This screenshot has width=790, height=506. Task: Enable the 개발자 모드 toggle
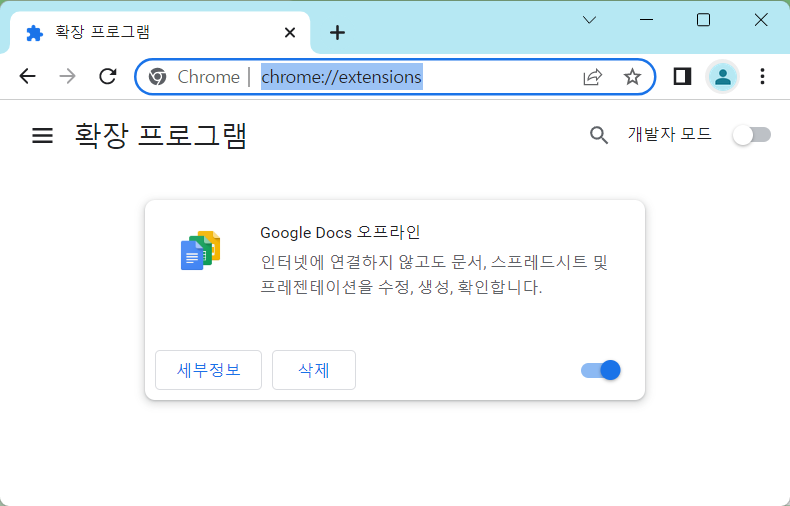[752, 135]
